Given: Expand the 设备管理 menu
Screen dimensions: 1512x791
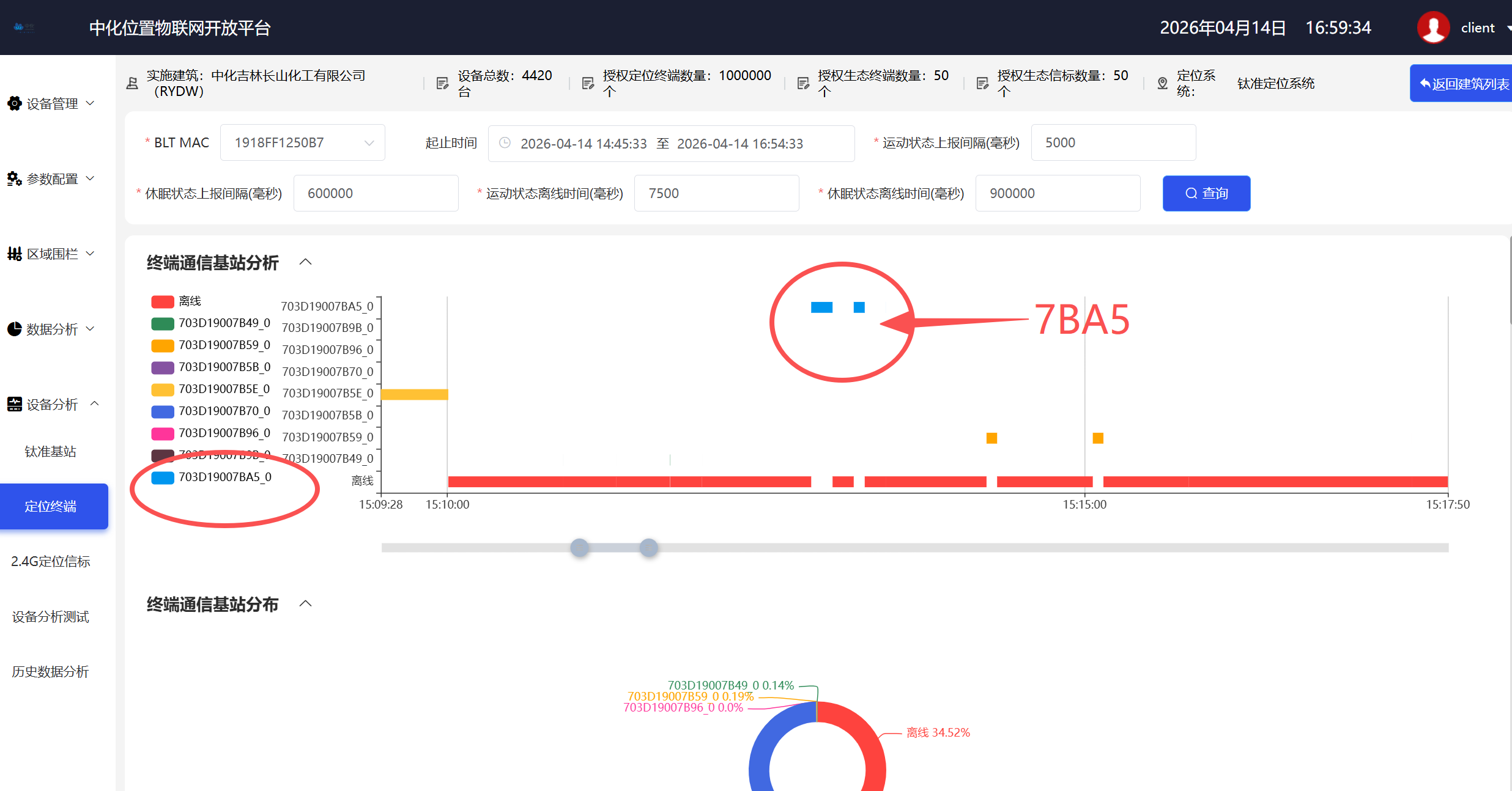Looking at the screenshot, I should [x=90, y=103].
